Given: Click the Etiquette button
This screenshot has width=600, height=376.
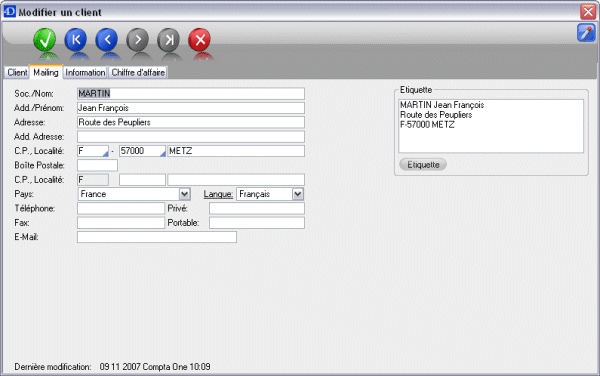Looking at the screenshot, I should [423, 165].
